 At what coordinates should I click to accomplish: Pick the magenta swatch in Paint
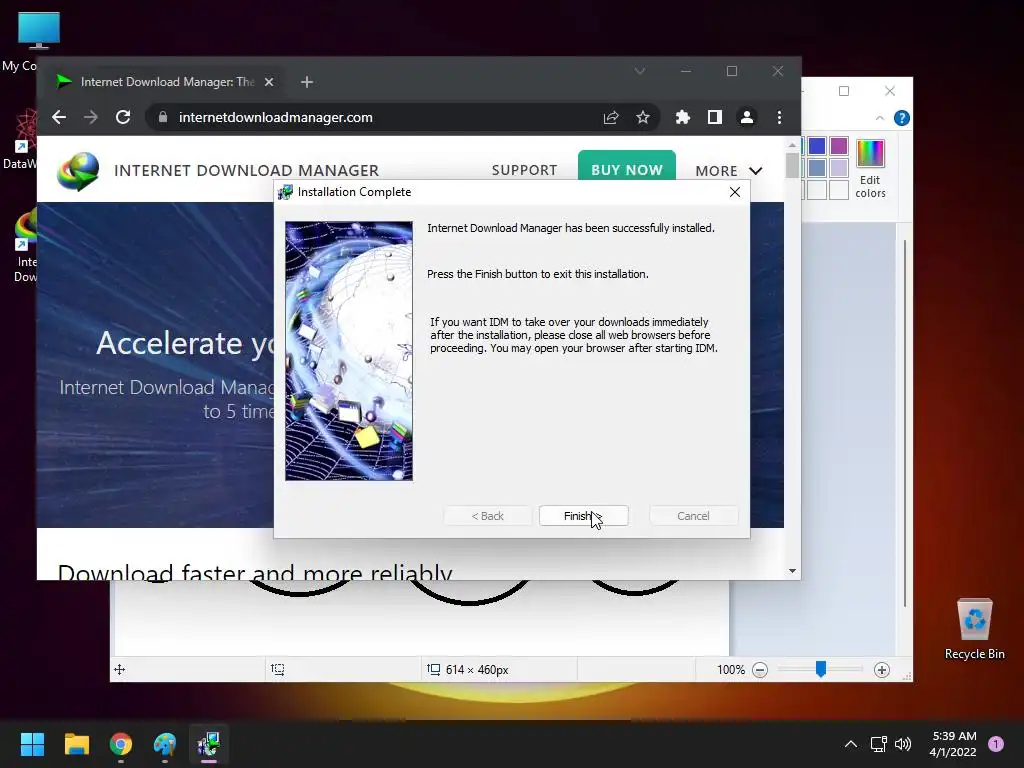coord(839,146)
